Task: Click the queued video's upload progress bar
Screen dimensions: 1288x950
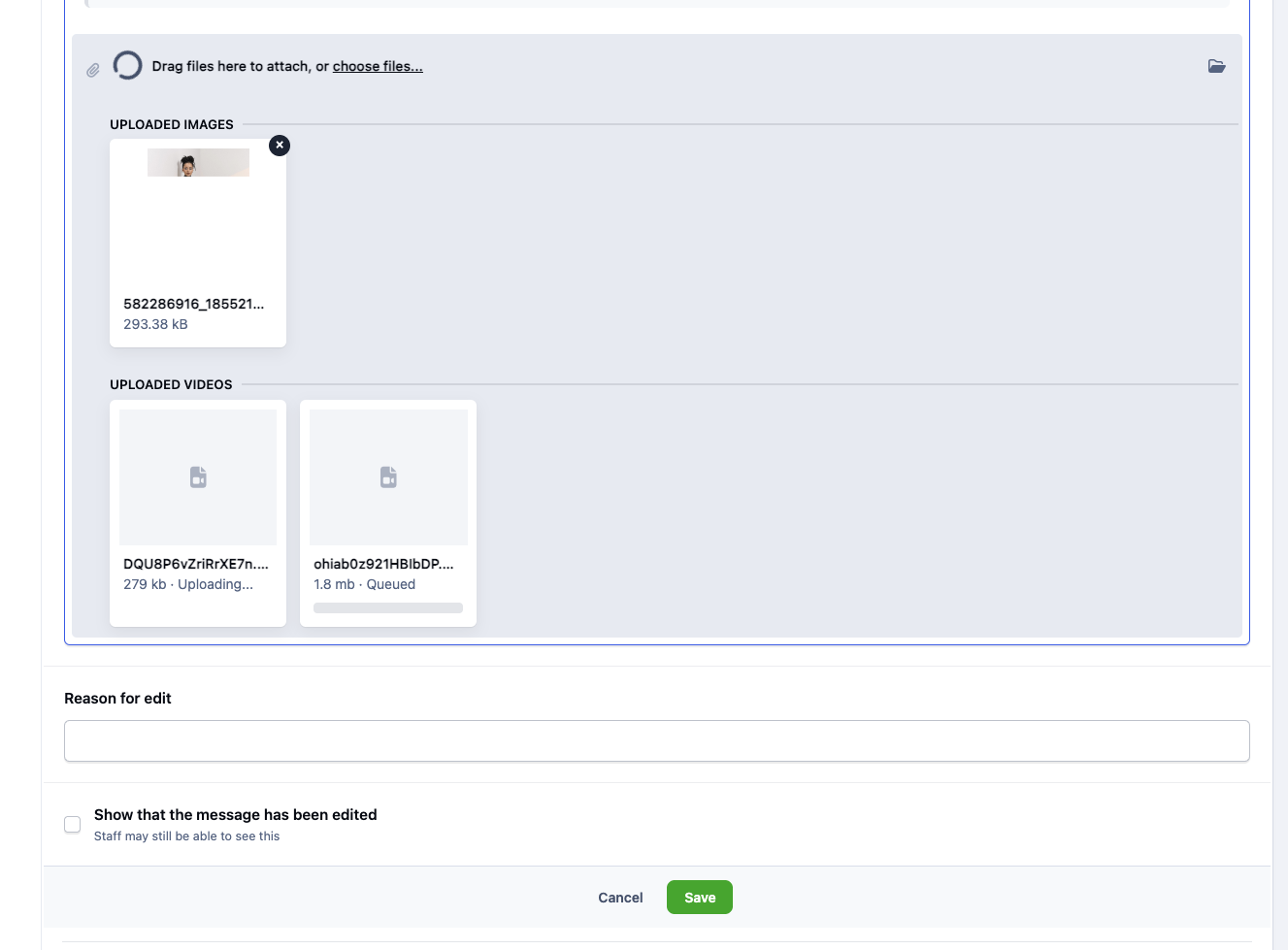Action: [388, 608]
